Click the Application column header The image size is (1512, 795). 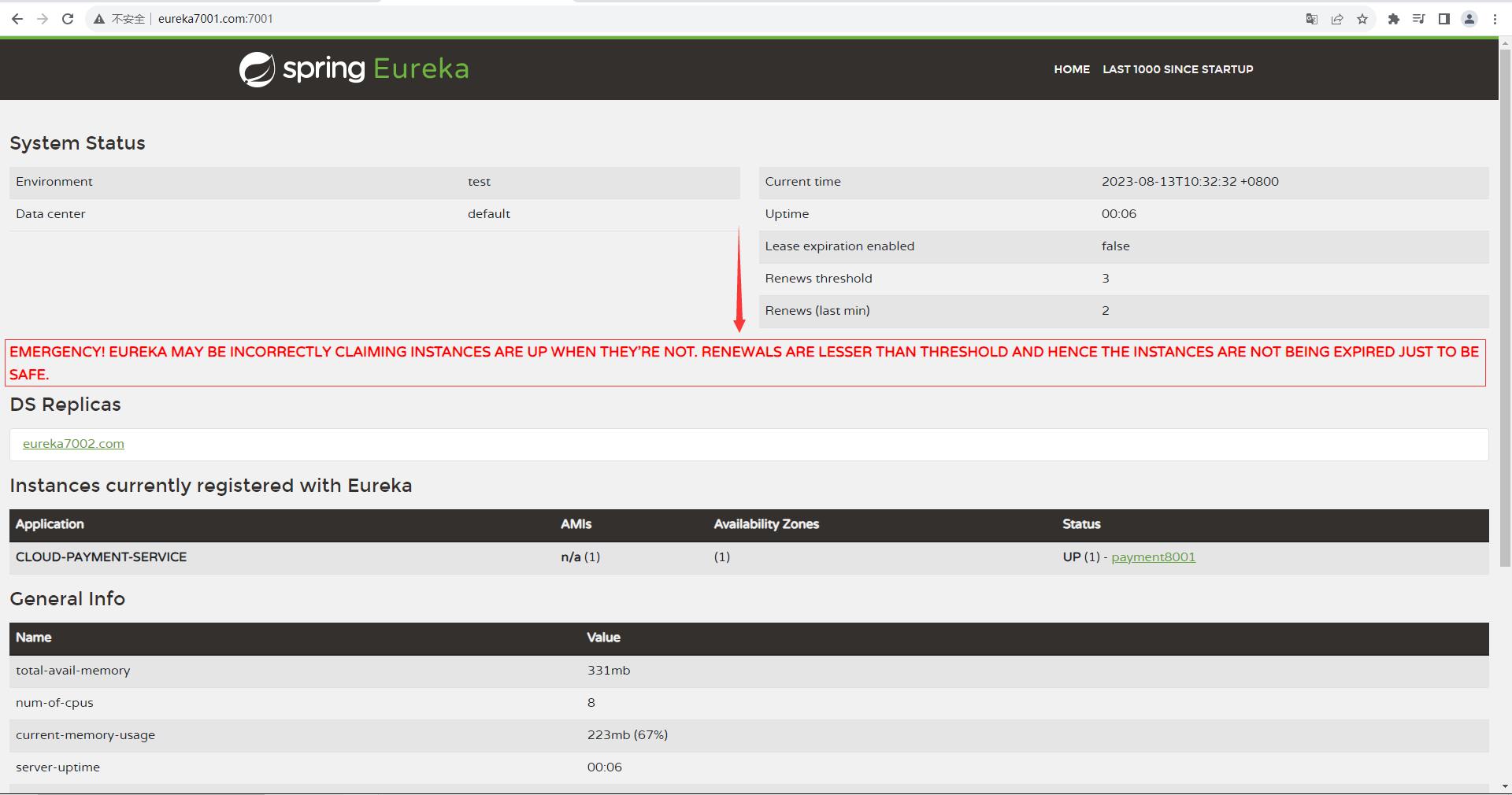pos(50,524)
